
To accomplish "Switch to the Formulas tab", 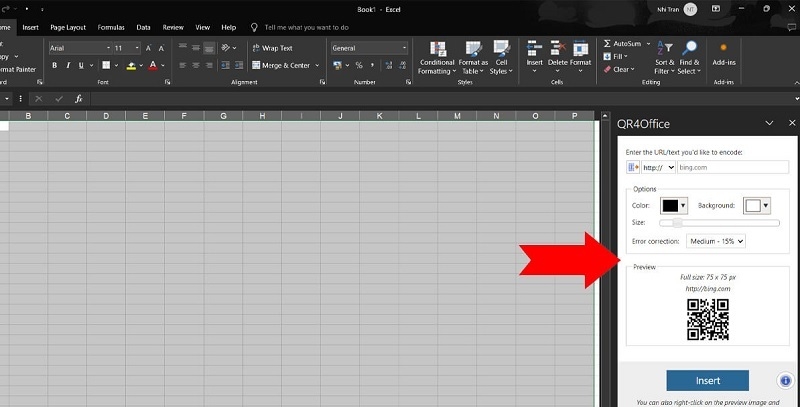I will (110, 27).
